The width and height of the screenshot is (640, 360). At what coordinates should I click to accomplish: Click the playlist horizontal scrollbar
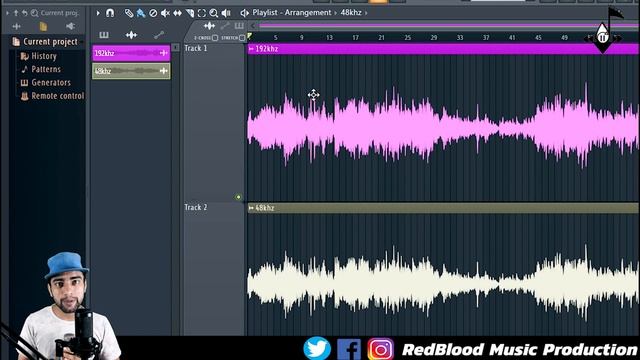coord(449,26)
